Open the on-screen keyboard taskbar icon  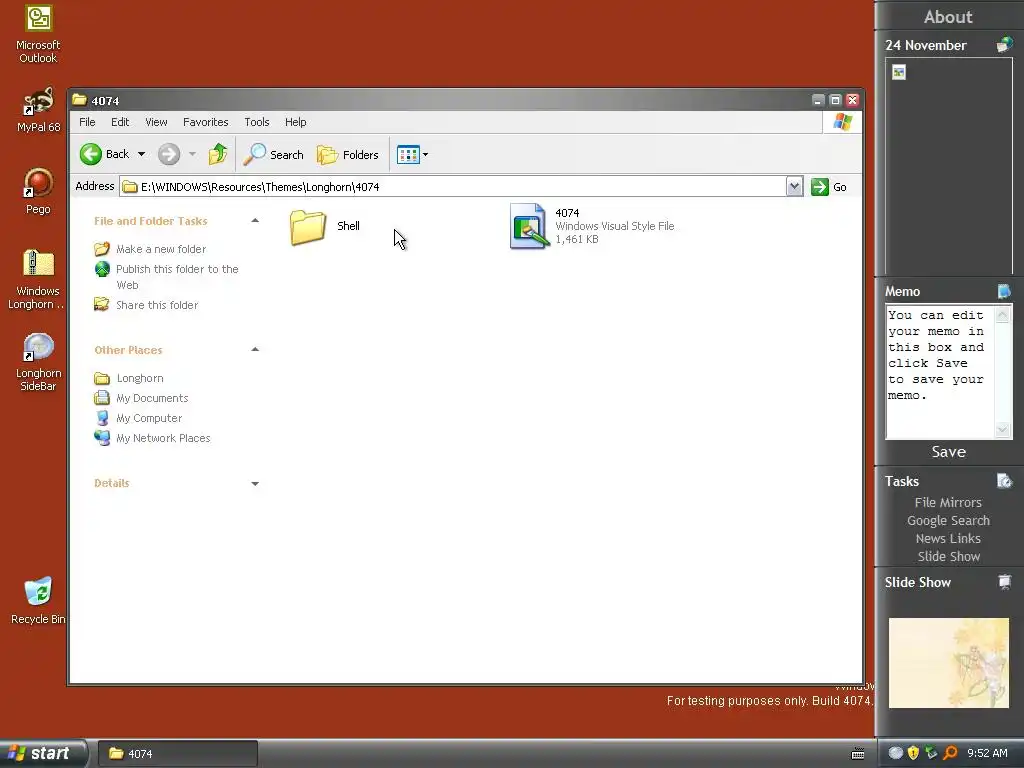coord(858,754)
